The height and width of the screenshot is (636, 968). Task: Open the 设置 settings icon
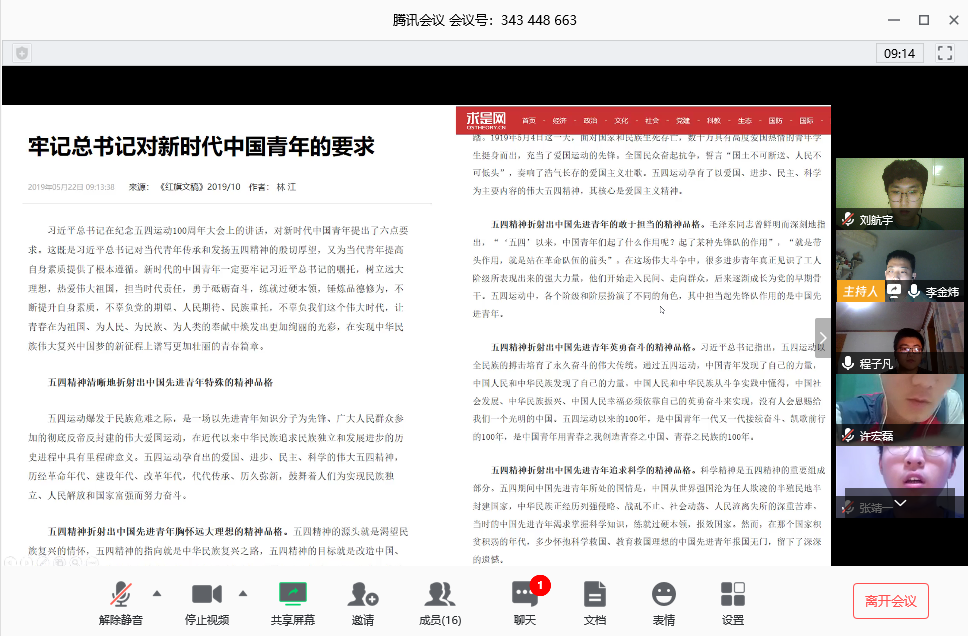pyautogui.click(x=732, y=602)
